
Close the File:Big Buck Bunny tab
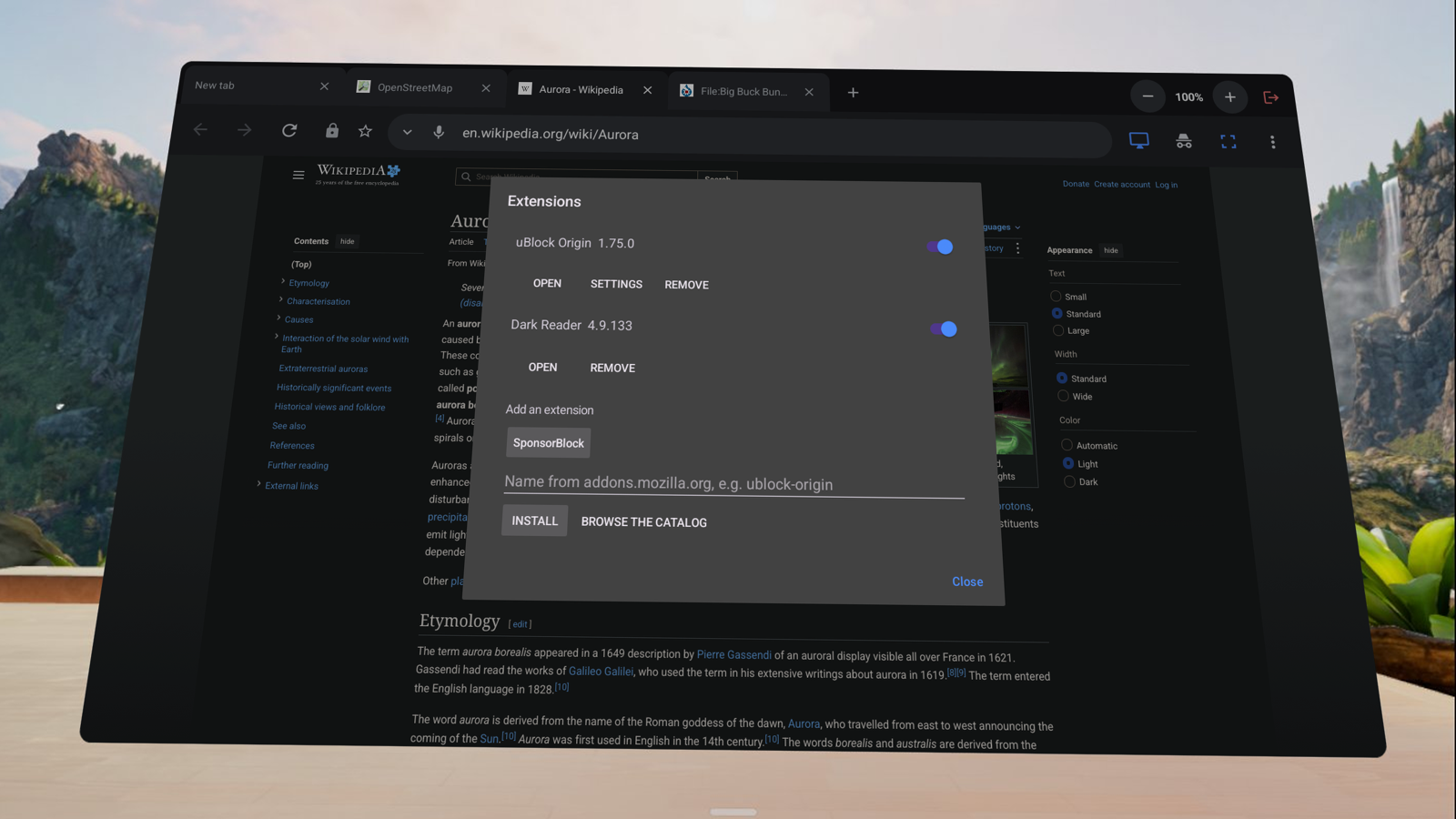[809, 92]
